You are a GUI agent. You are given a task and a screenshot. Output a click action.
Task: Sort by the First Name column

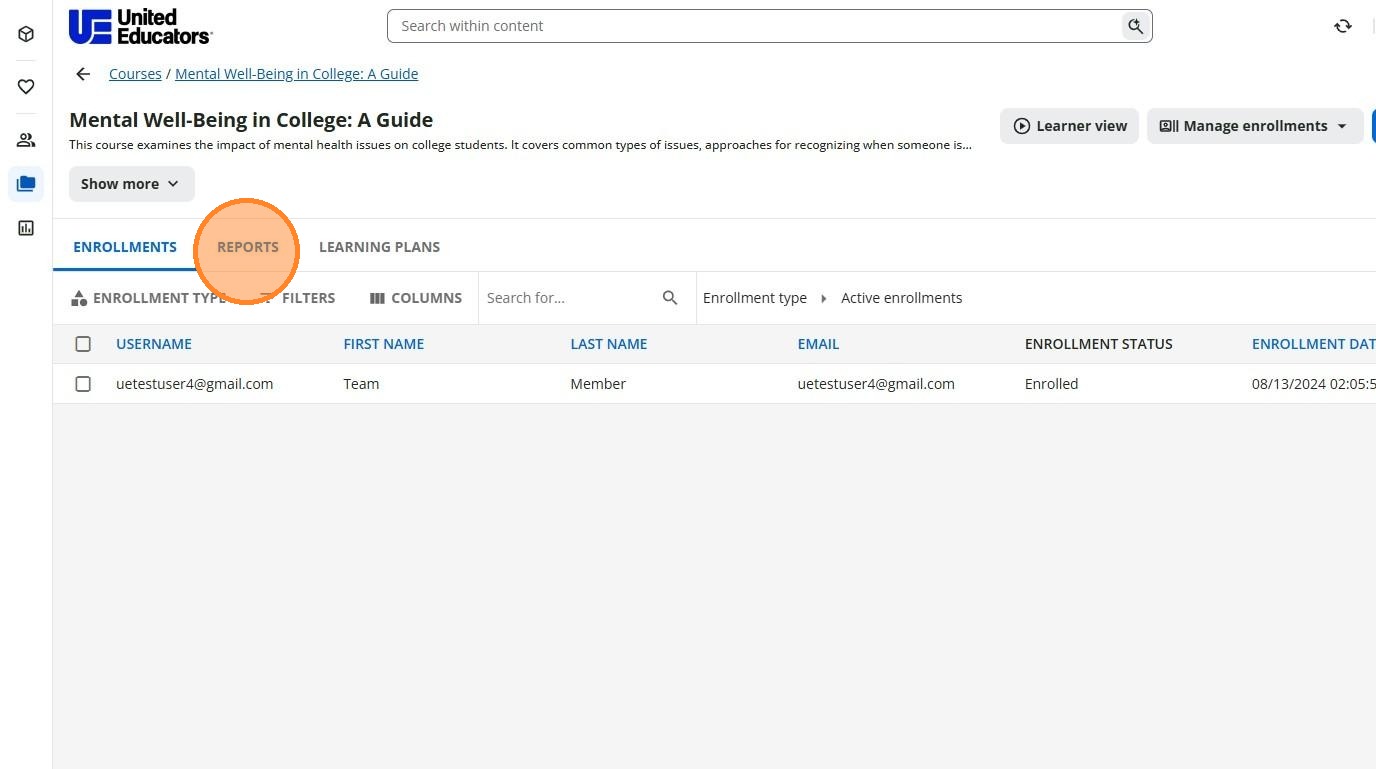tap(384, 344)
